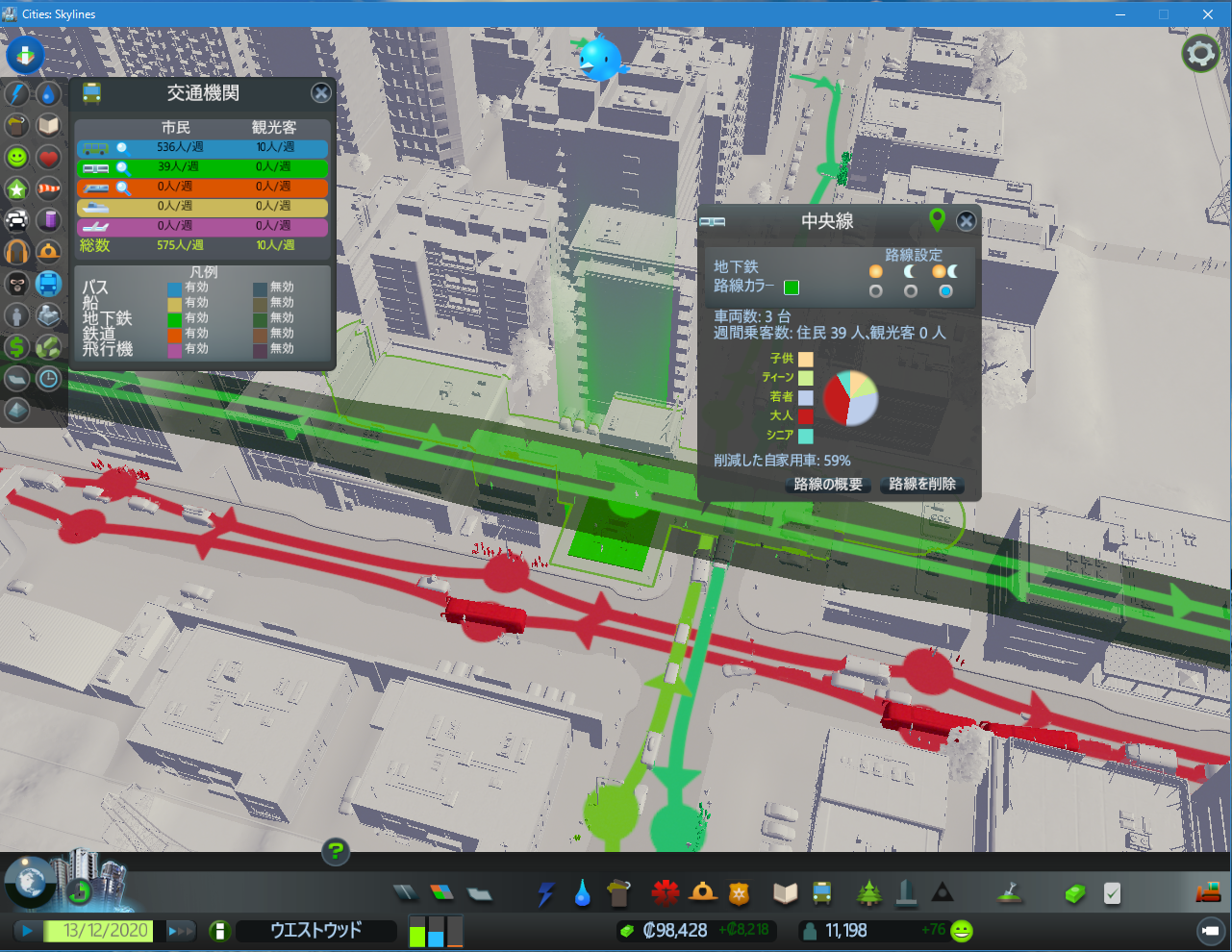Close the 交通機関 panel

coord(321,93)
